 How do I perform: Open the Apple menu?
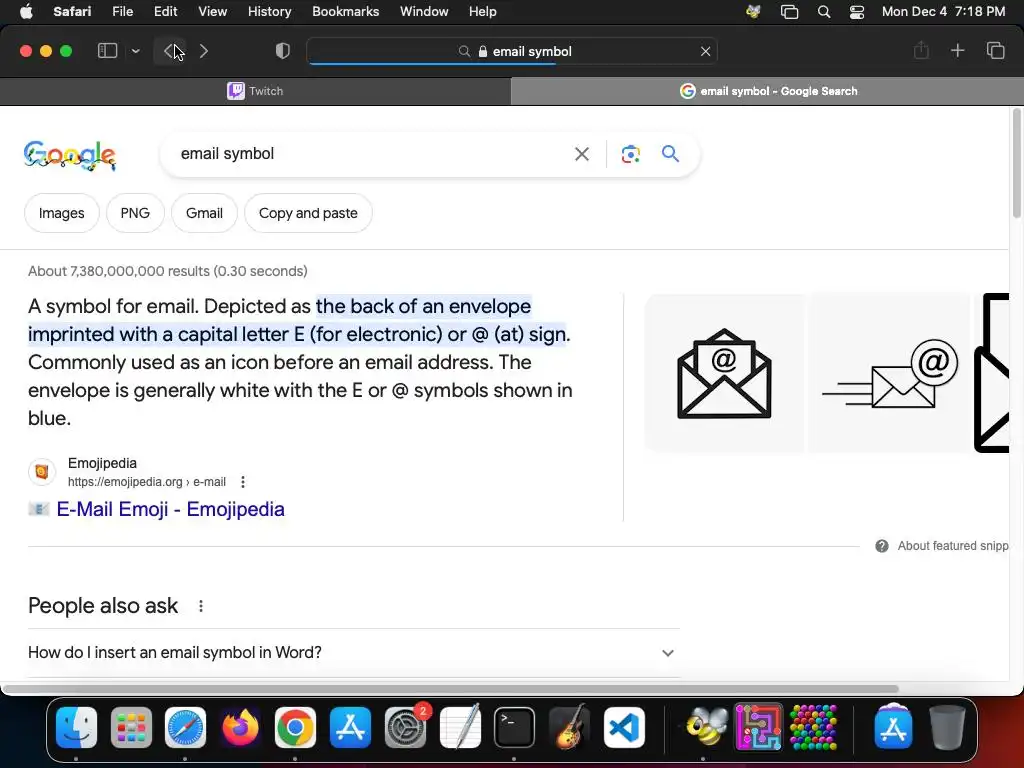point(26,12)
